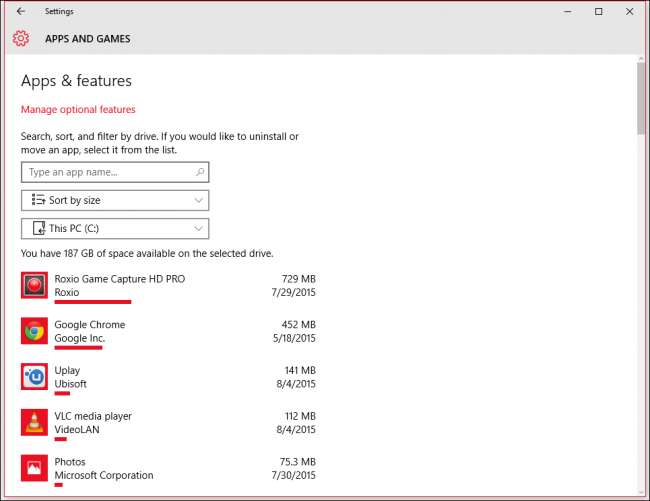Click the Microsoft Corporation publisher text
Image resolution: width=650 pixels, height=501 pixels.
[104, 475]
